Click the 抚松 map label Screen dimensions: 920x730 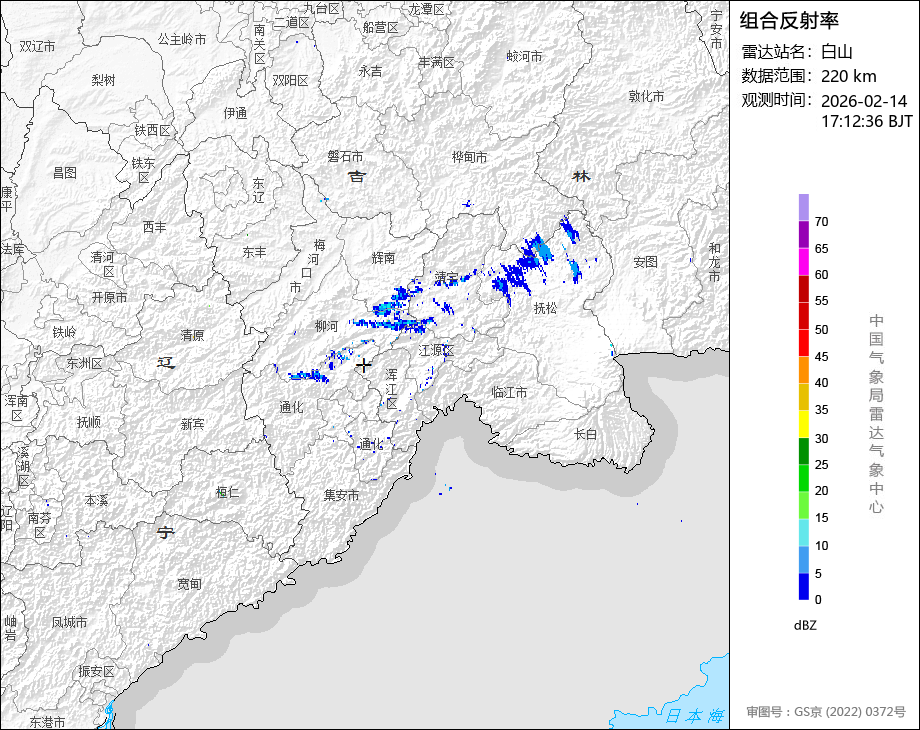click(545, 308)
